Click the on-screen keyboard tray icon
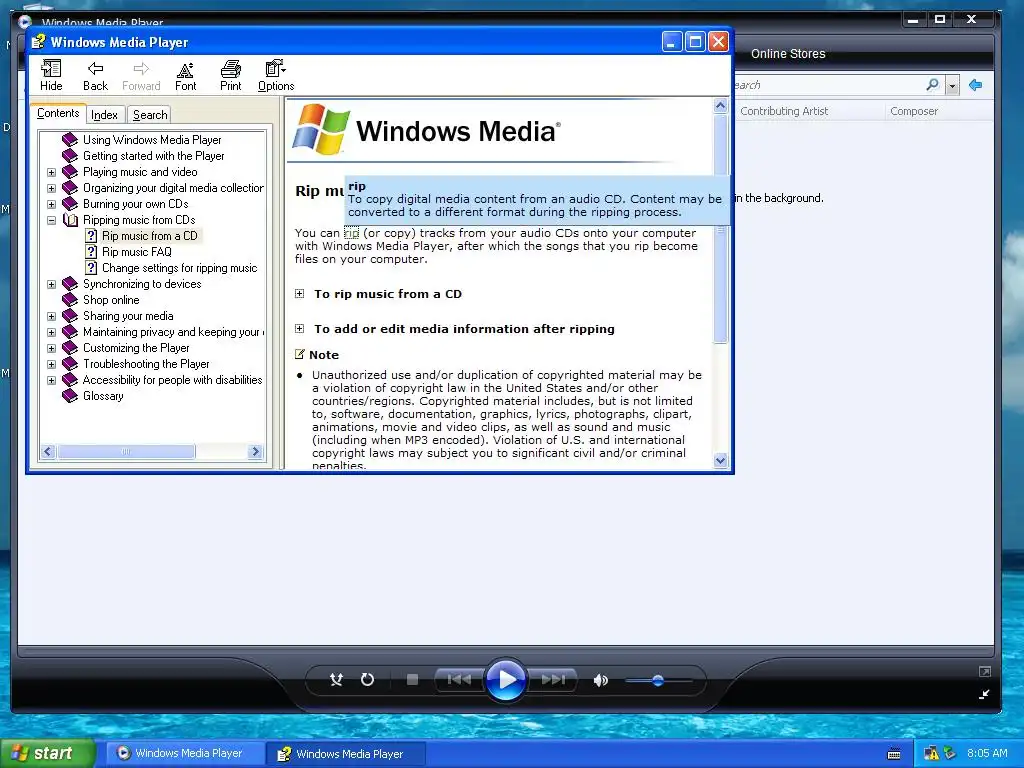 point(894,754)
